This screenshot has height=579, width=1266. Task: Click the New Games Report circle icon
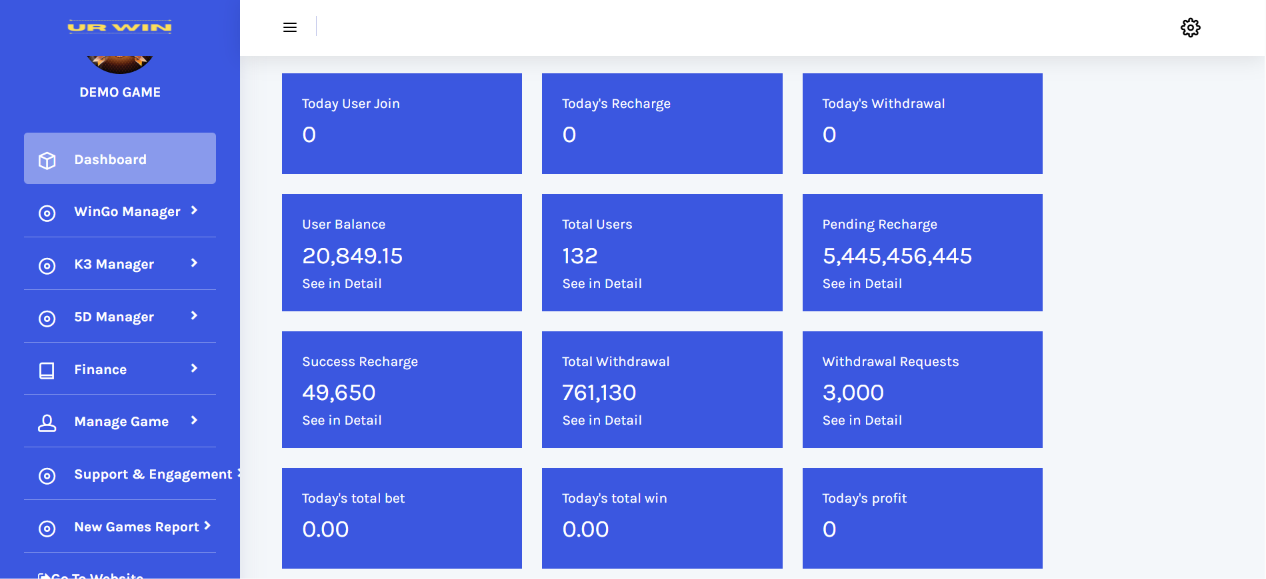(x=47, y=528)
